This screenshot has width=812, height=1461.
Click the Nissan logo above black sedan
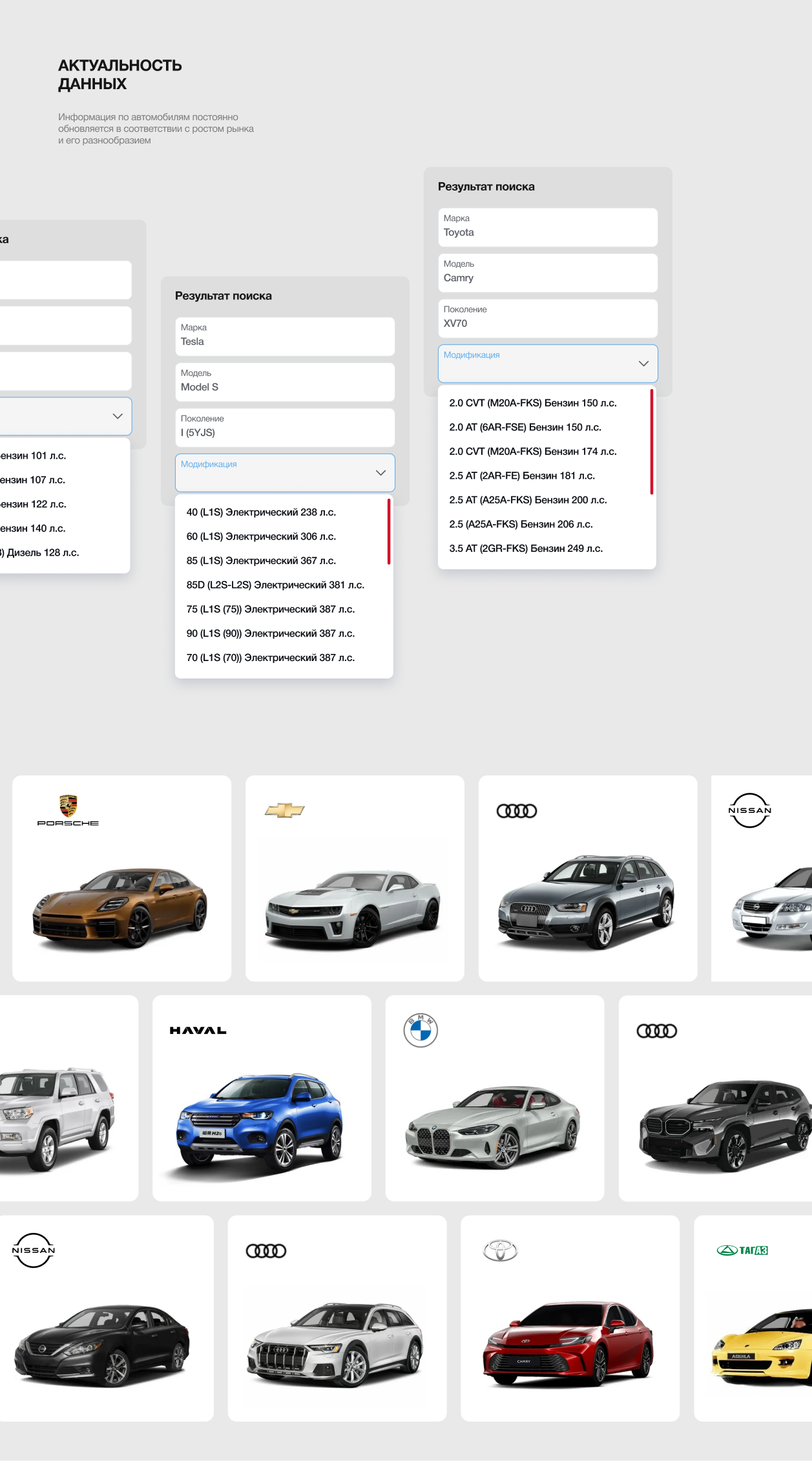click(34, 1250)
